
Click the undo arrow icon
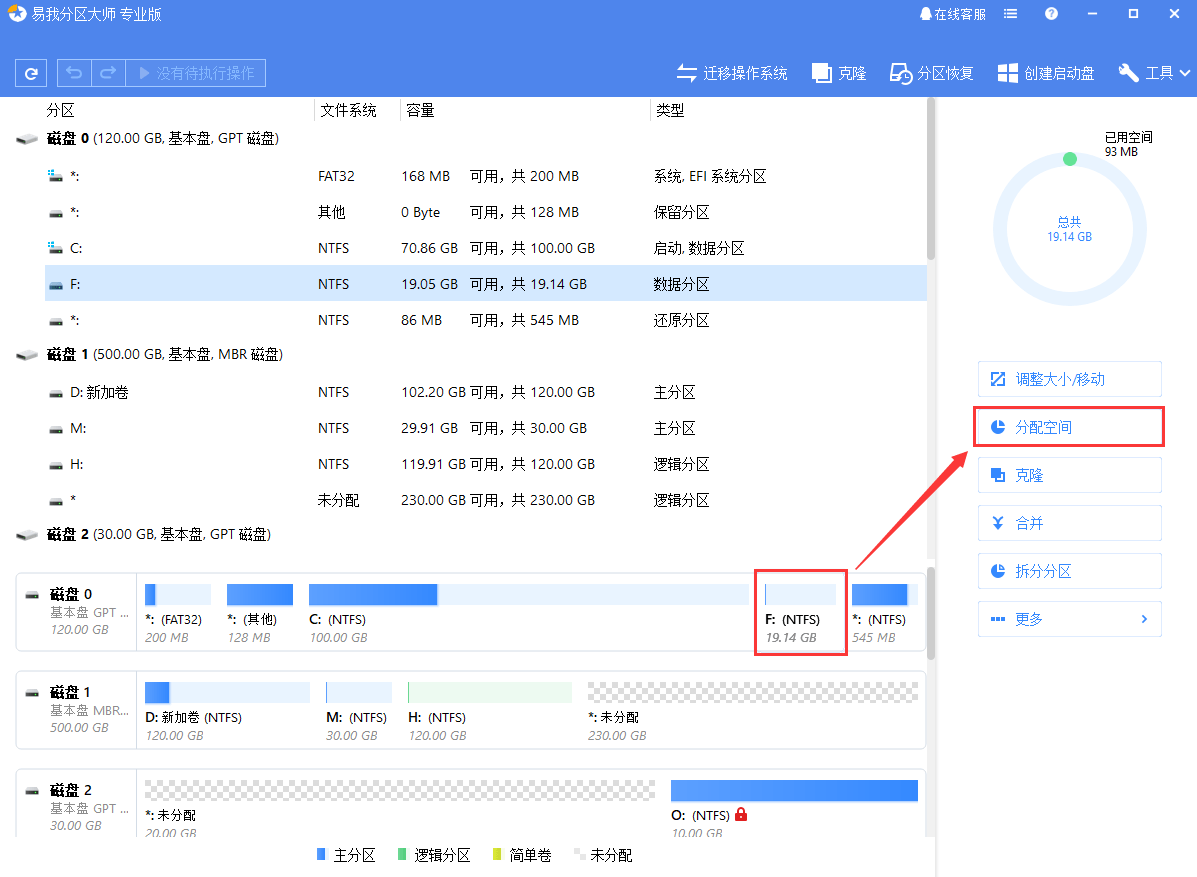click(75, 73)
